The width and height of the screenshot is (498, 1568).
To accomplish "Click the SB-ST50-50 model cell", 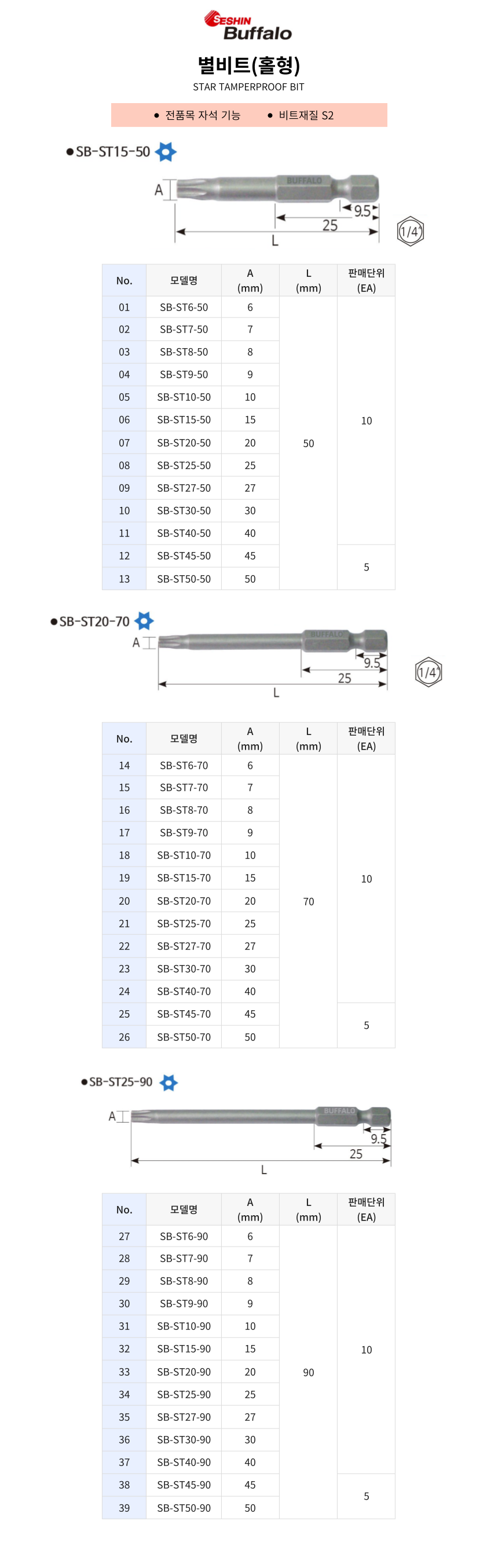I will point(183,579).
